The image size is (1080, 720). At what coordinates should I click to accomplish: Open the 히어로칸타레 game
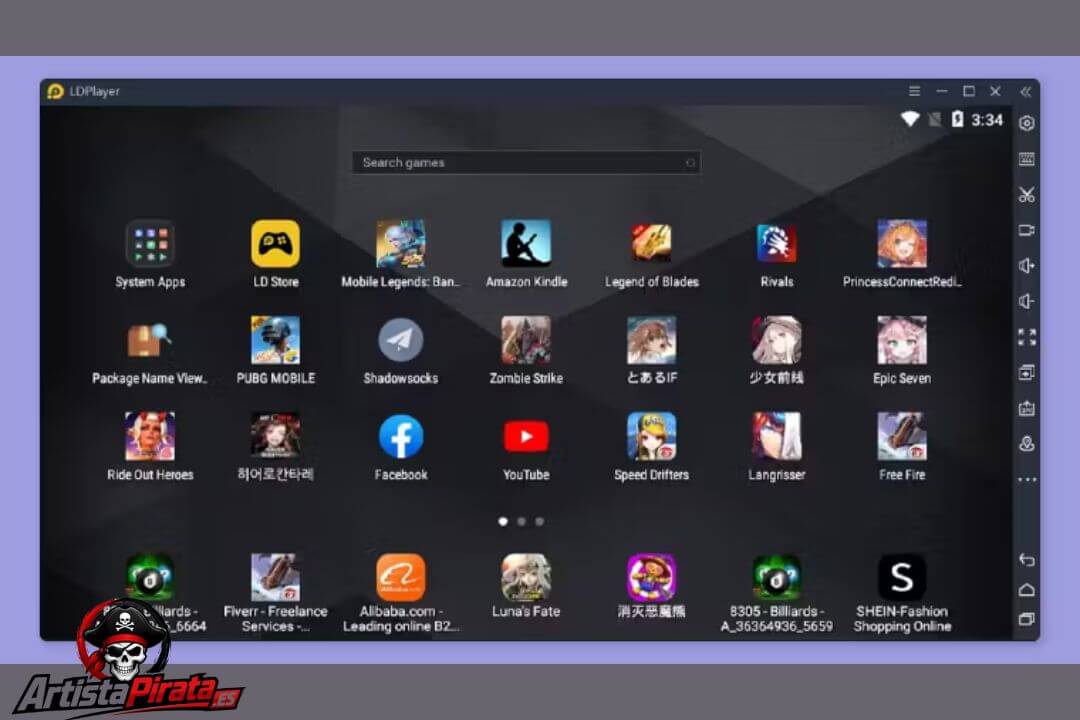[276, 437]
